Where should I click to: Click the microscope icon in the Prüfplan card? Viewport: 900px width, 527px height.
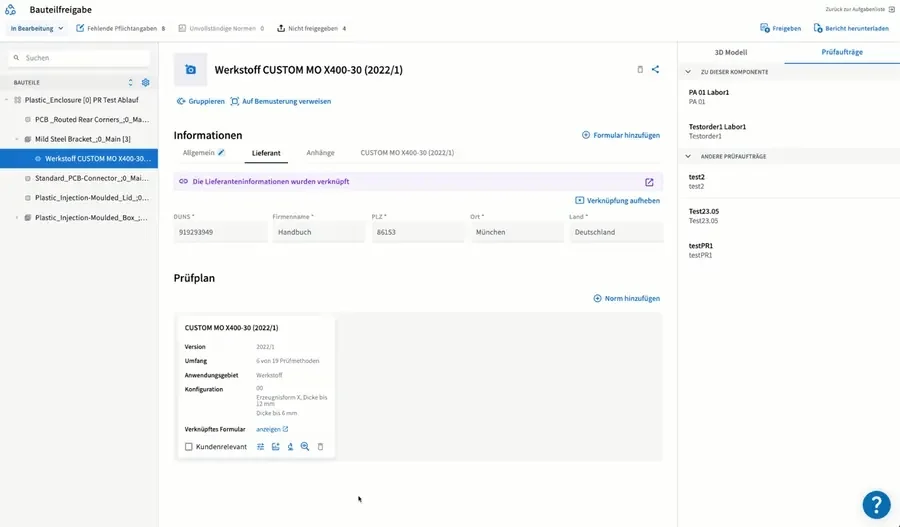[290, 447]
